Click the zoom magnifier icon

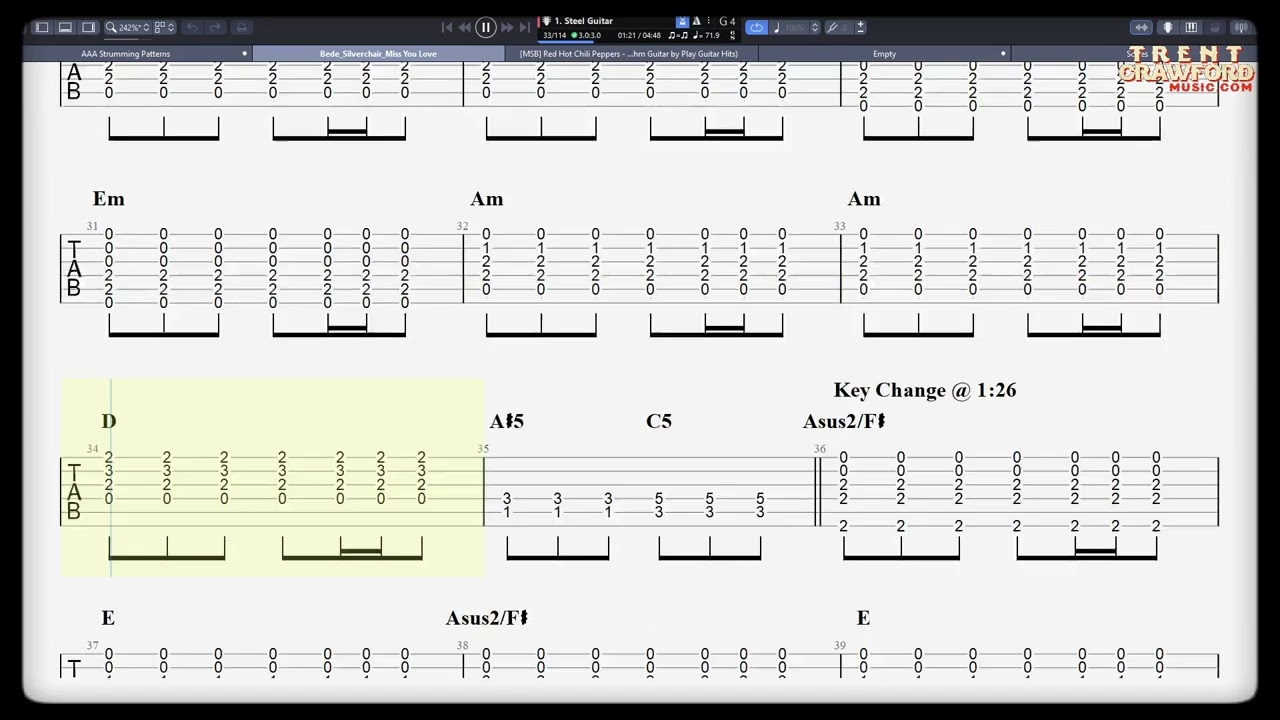coord(111,27)
